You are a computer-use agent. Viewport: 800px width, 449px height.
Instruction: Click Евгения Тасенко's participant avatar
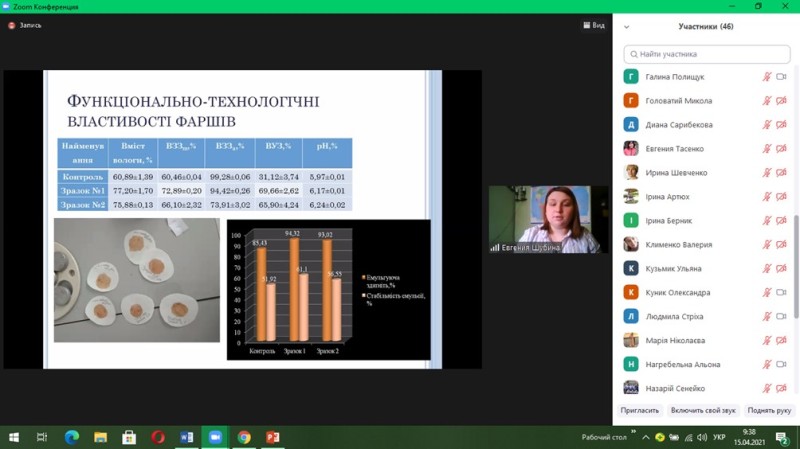coord(631,149)
